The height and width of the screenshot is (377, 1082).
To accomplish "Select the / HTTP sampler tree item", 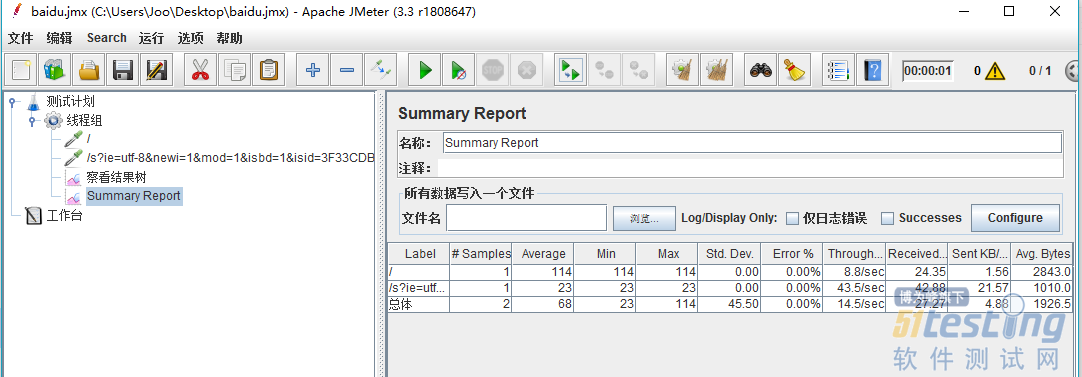I will [x=89, y=139].
